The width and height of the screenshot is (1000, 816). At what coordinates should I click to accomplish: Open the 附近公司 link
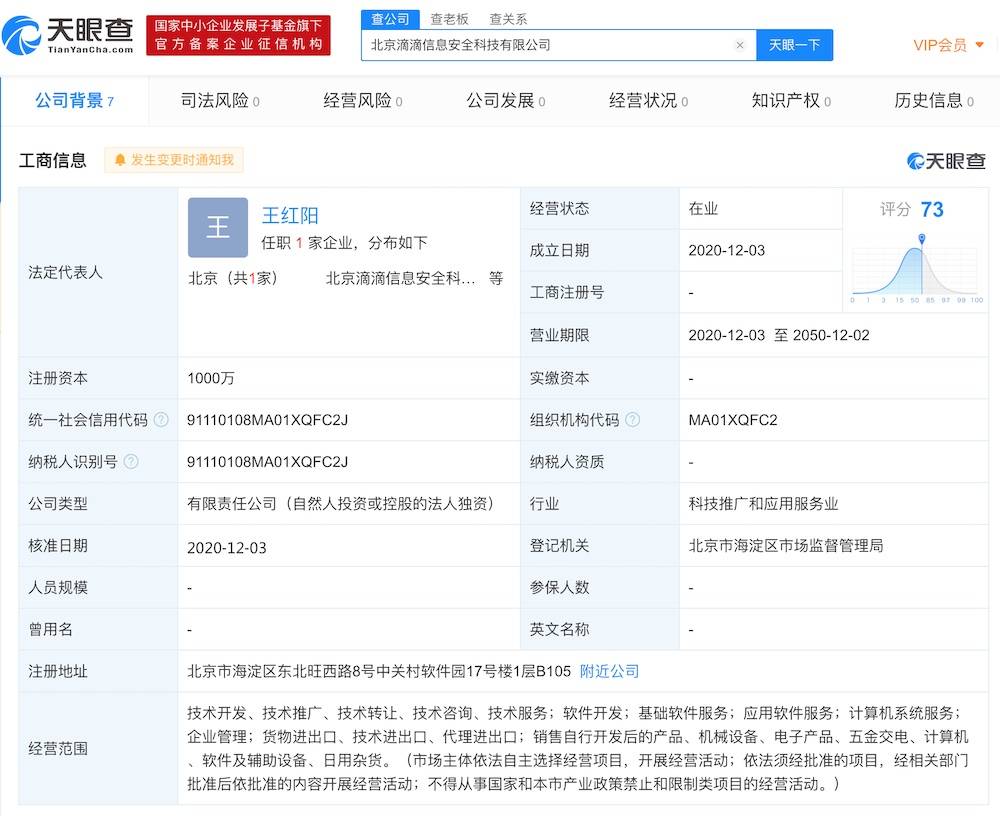pyautogui.click(x=610, y=671)
